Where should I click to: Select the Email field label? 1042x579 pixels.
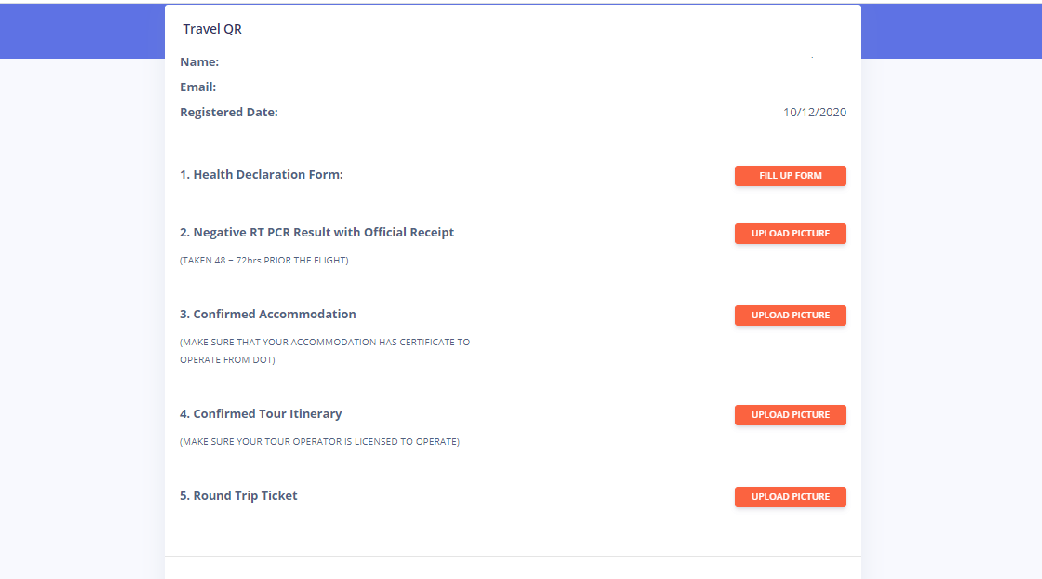198,87
